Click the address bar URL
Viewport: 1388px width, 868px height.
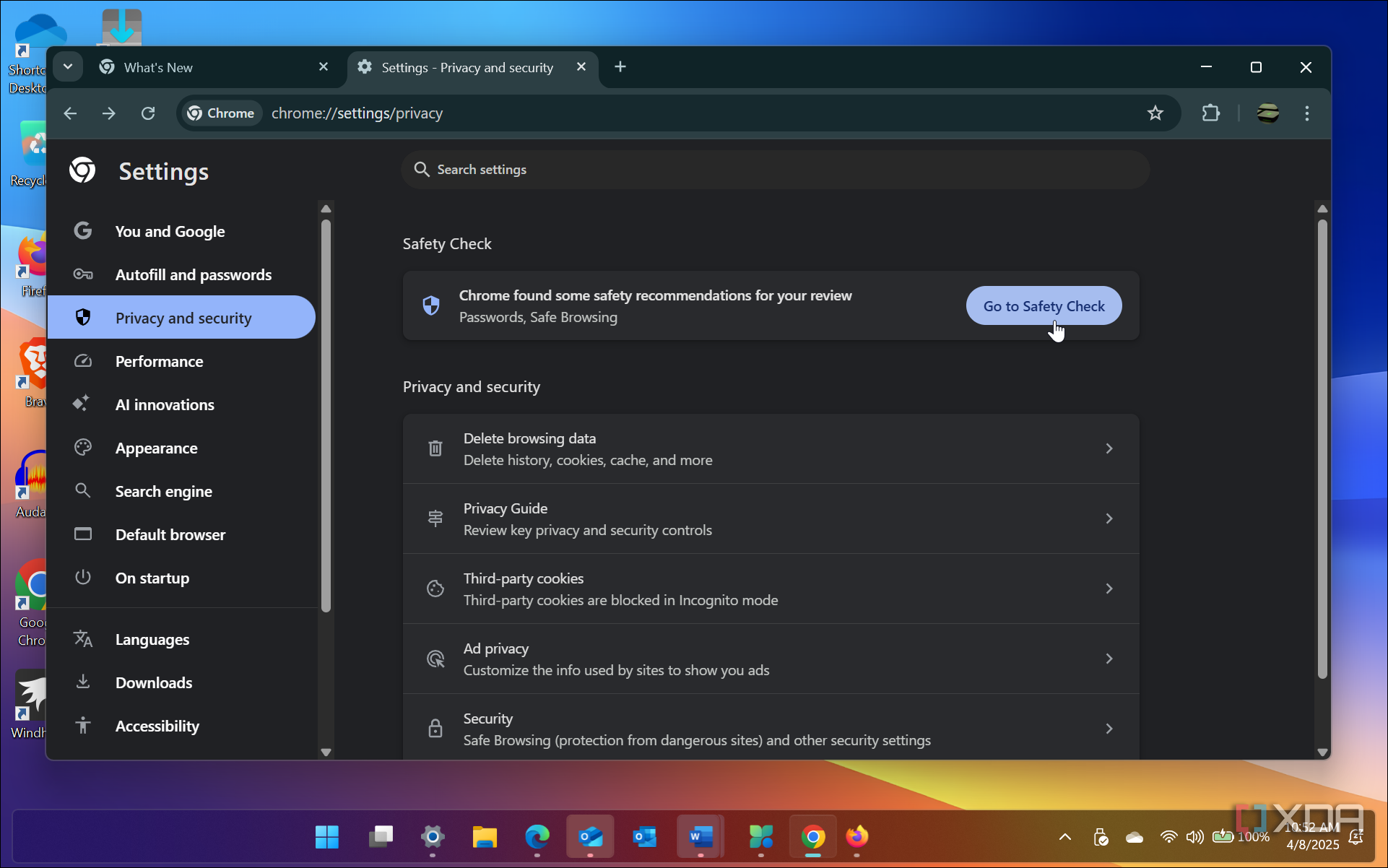[357, 113]
